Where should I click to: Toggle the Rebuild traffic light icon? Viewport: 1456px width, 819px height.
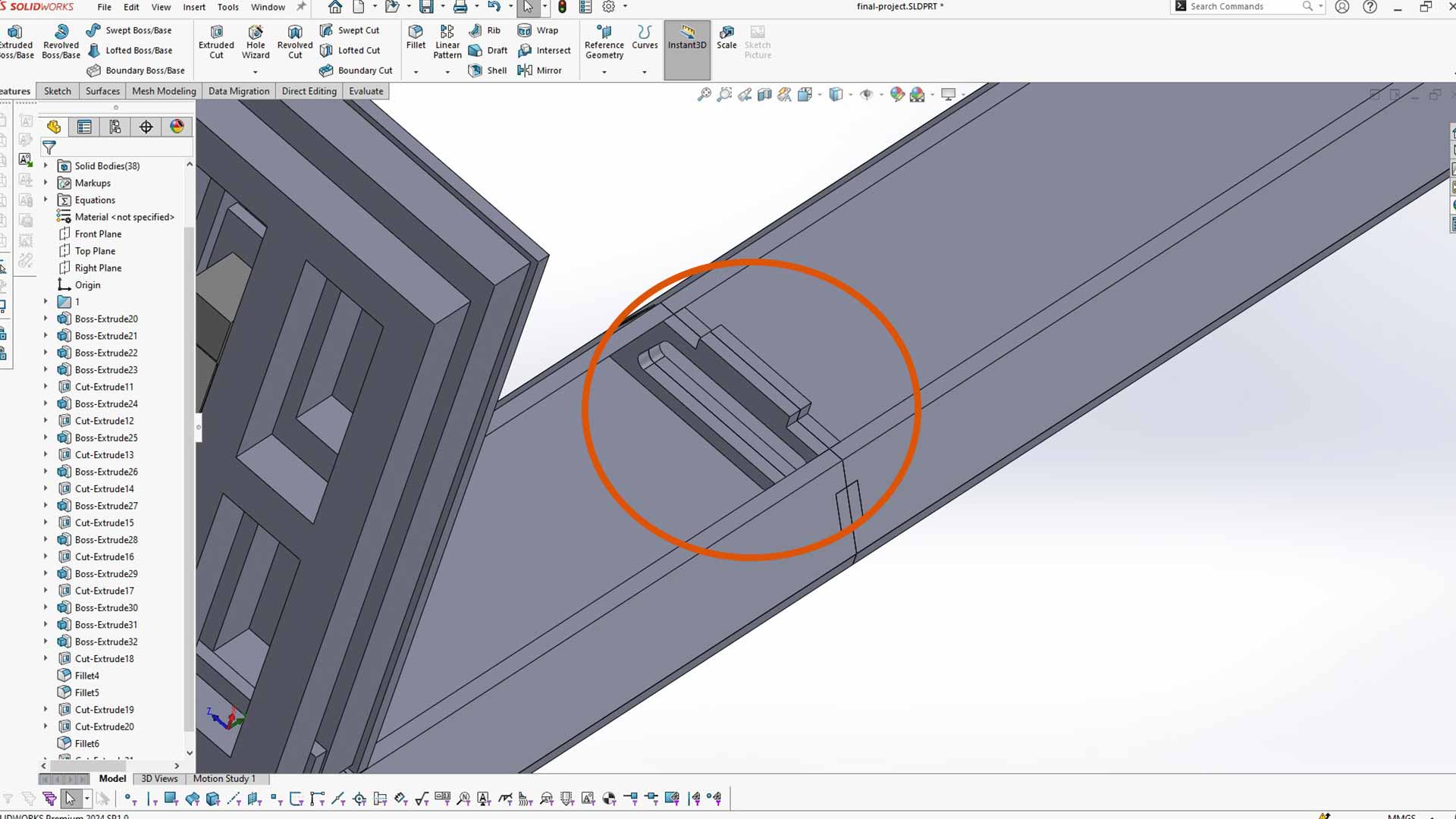(x=562, y=7)
